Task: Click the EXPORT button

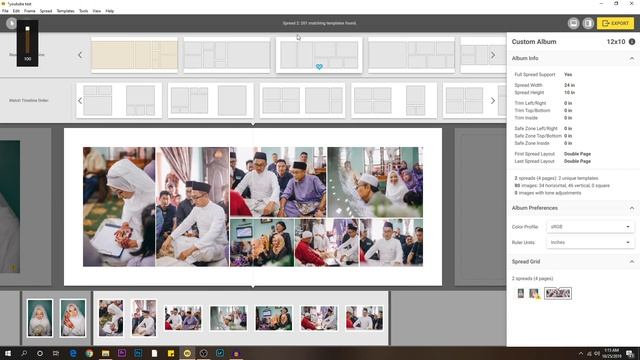Action: coord(616,23)
